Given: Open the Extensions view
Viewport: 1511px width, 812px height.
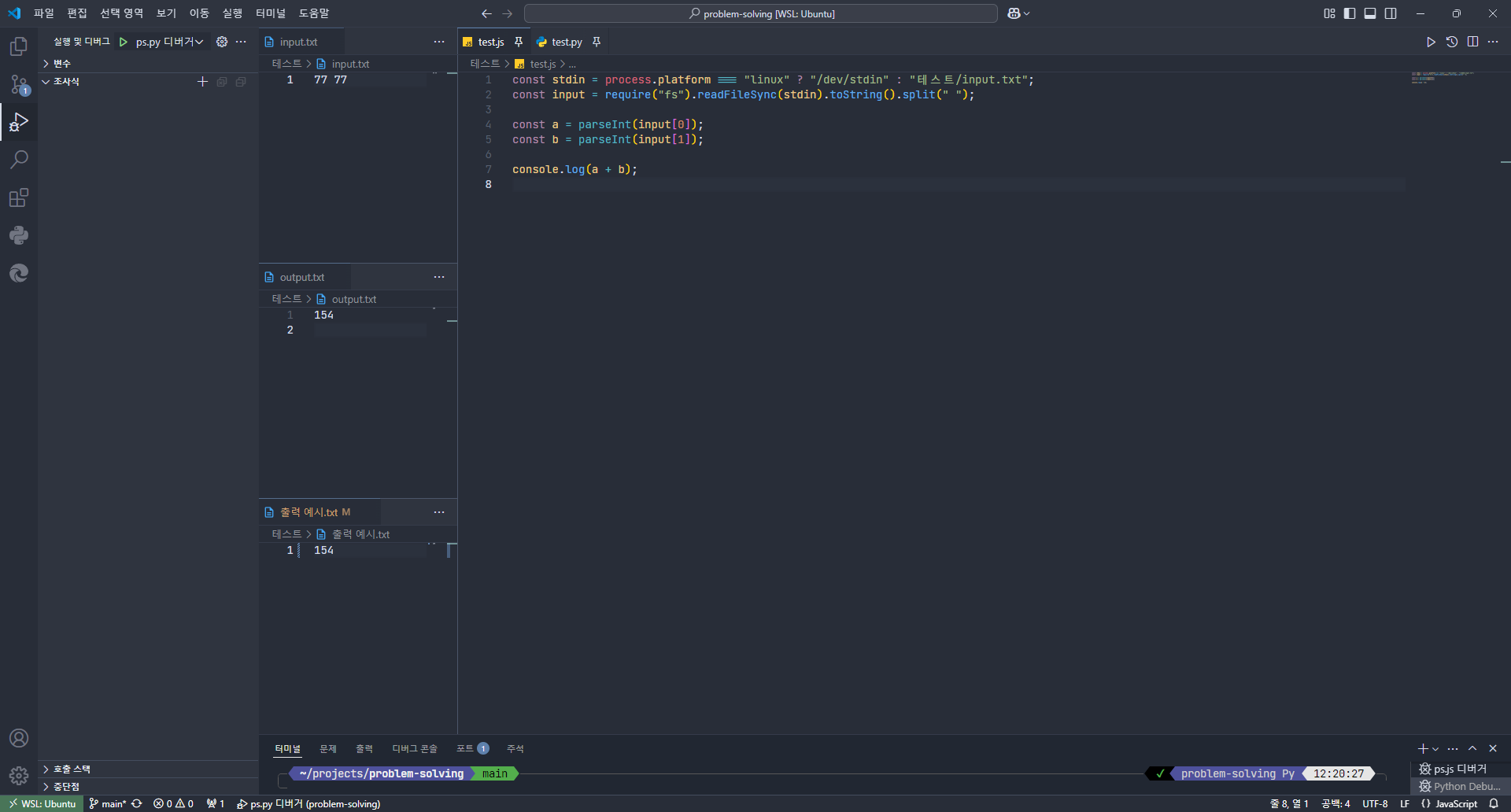Looking at the screenshot, I should point(19,197).
